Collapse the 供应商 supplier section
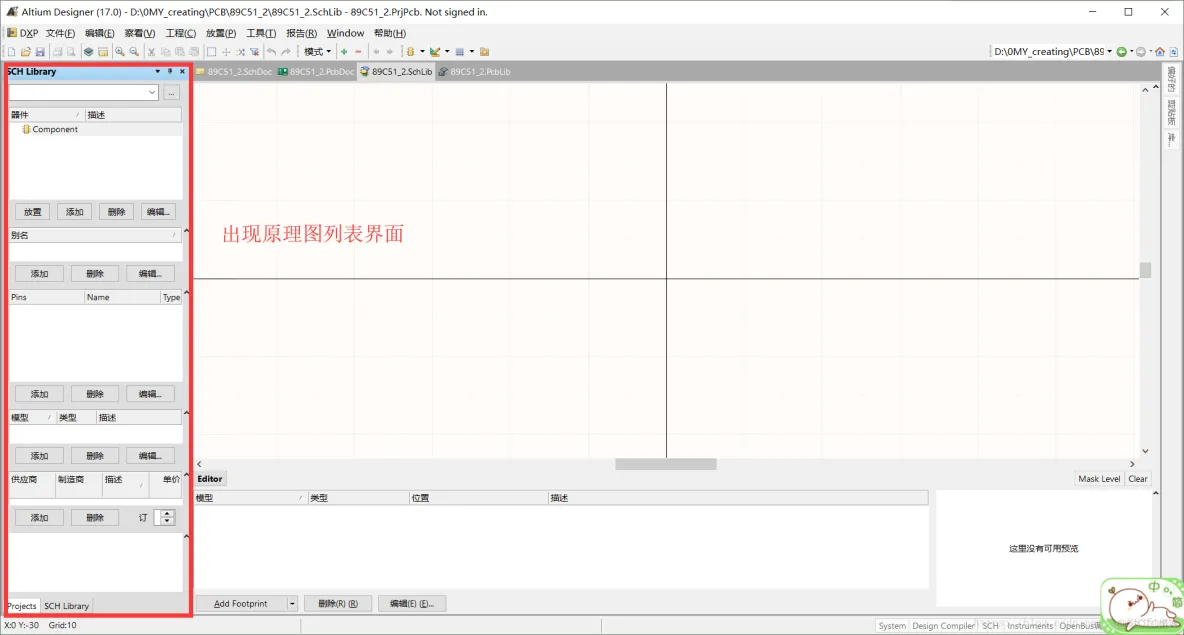The height and width of the screenshot is (635, 1184). pos(187,475)
